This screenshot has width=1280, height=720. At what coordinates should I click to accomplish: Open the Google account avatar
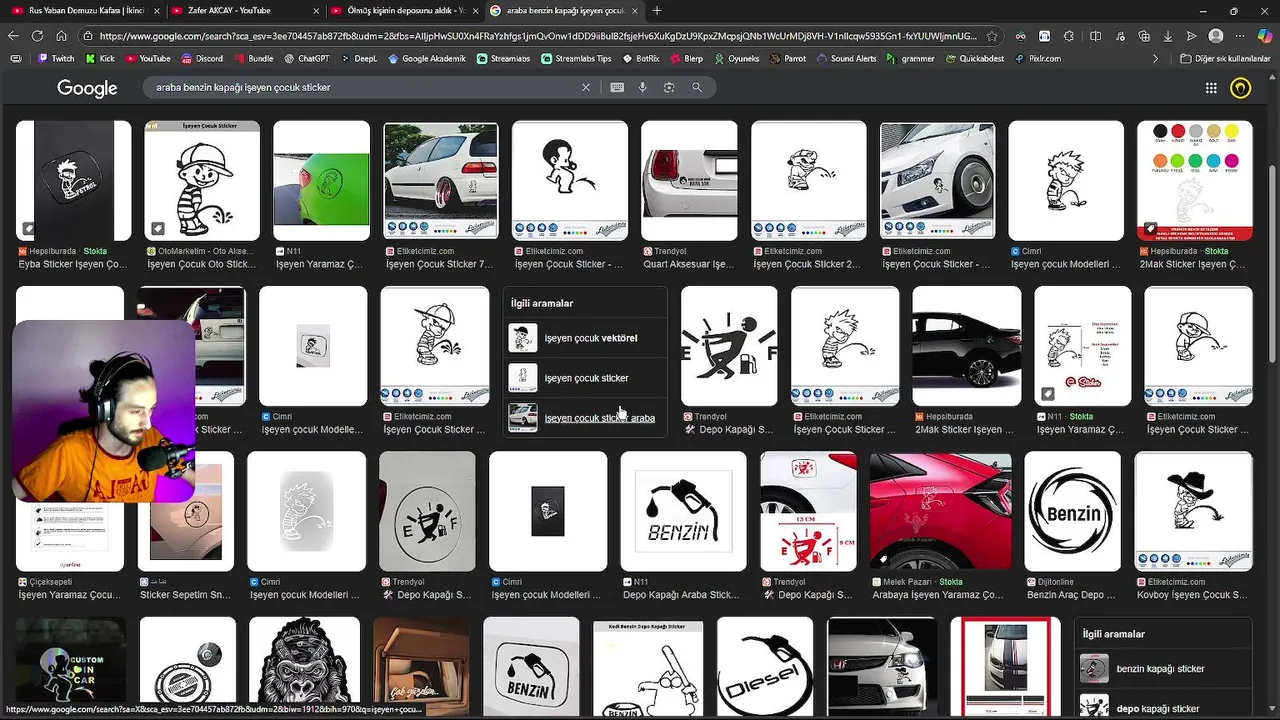1241,88
